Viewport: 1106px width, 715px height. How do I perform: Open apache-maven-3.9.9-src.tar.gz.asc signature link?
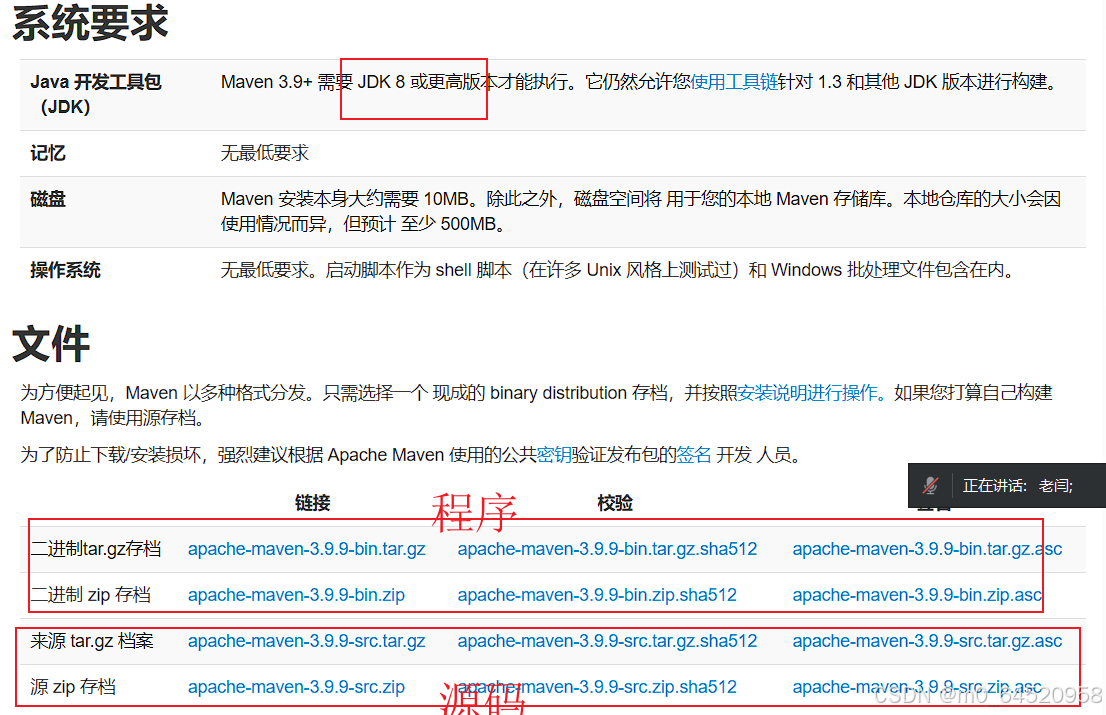[x=928, y=641]
